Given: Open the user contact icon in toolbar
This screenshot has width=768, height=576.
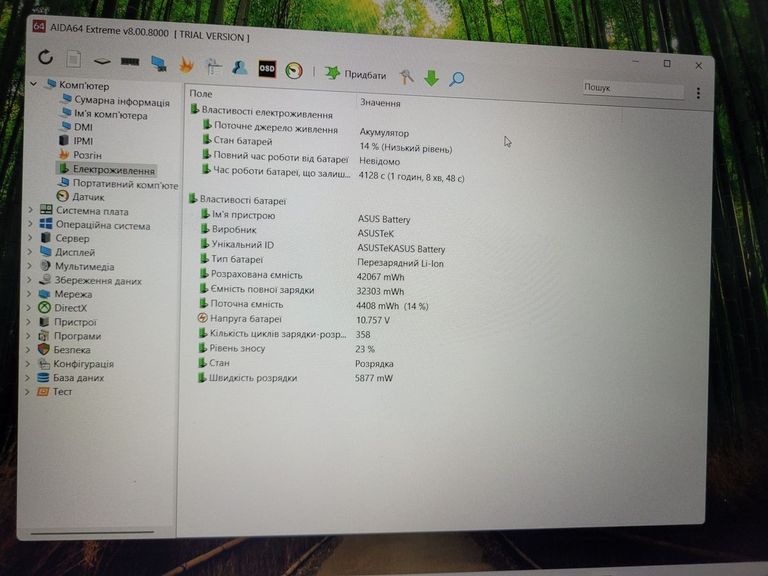Looking at the screenshot, I should click(240, 68).
